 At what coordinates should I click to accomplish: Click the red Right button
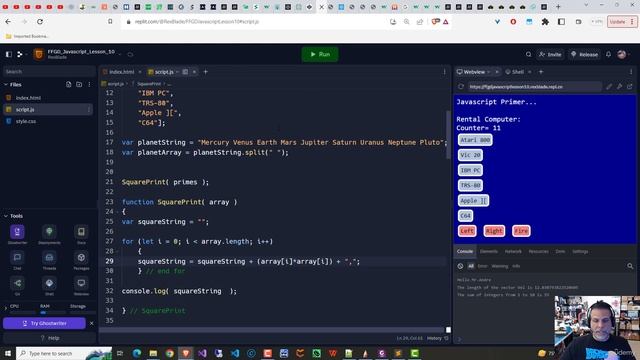click(494, 231)
